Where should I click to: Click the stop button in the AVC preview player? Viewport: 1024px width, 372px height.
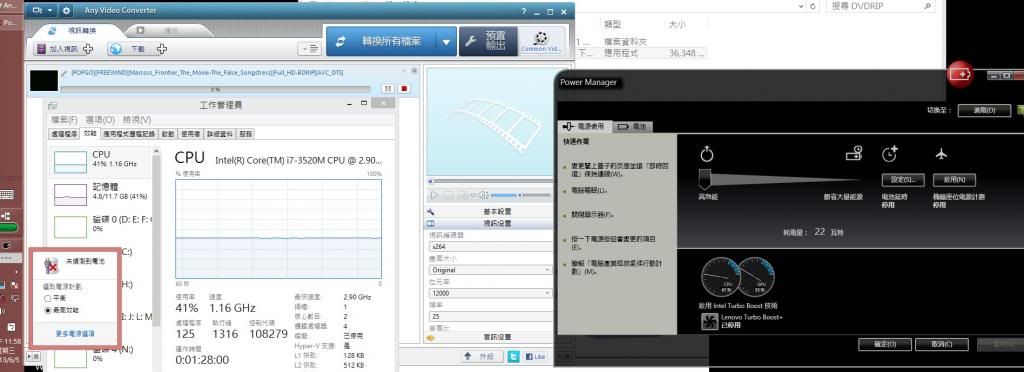[x=449, y=195]
